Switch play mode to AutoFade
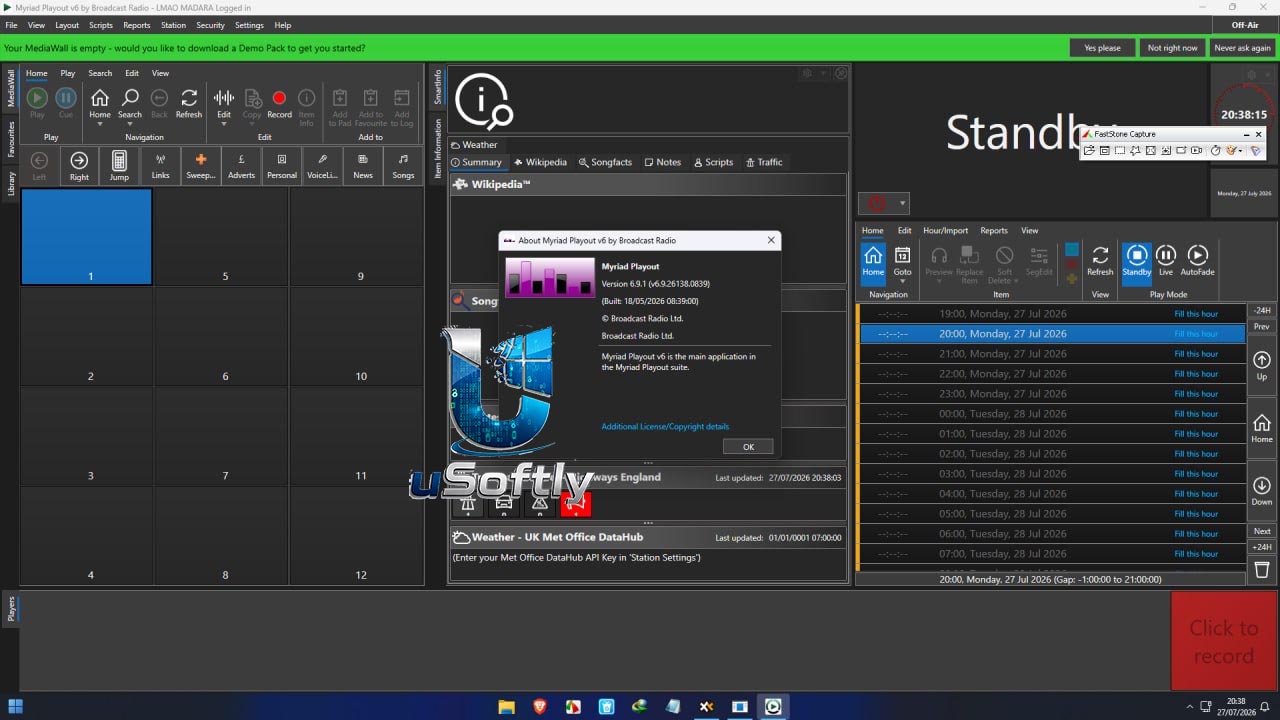 tap(1197, 260)
